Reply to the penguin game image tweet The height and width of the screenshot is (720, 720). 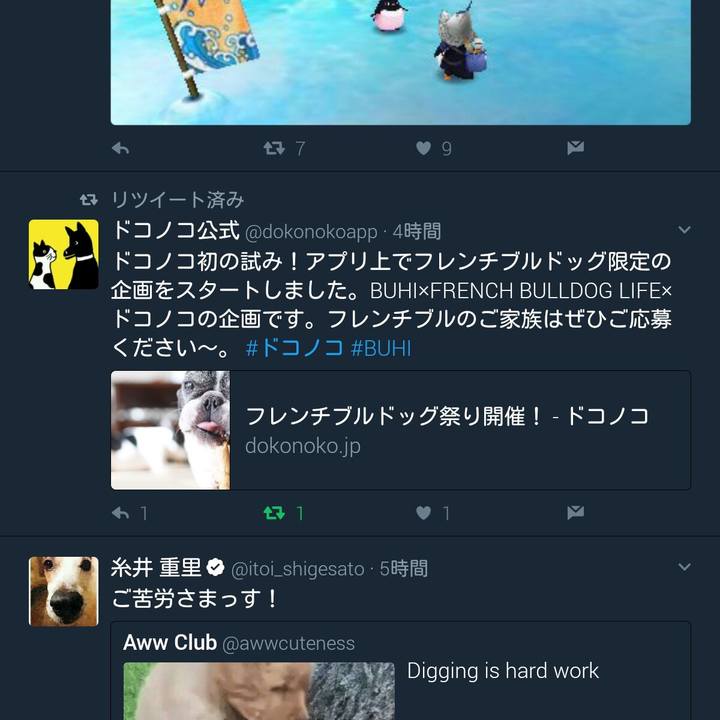121,148
